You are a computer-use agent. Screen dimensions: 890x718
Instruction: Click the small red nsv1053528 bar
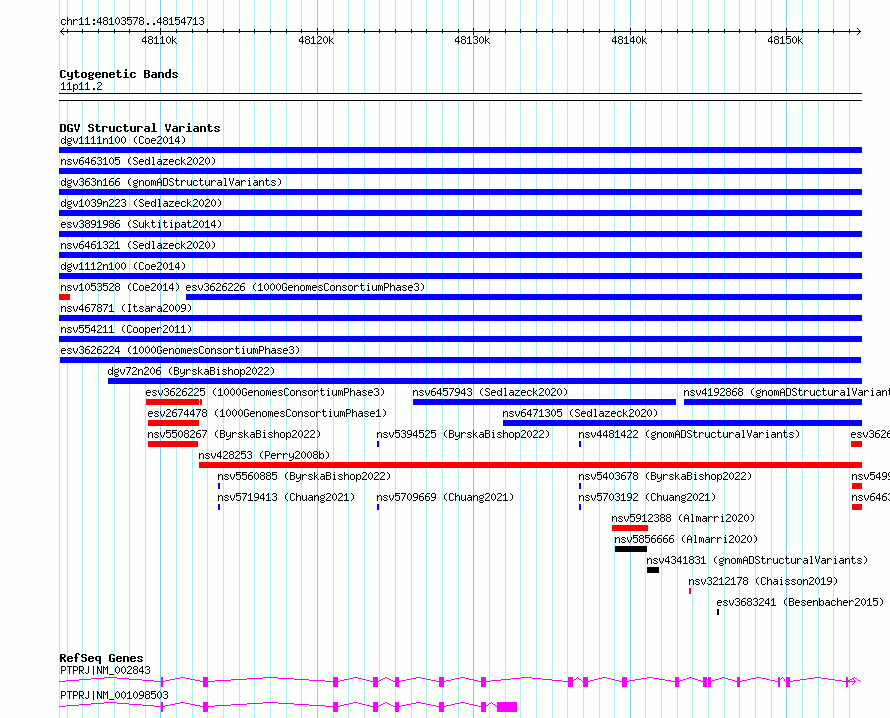(x=65, y=297)
